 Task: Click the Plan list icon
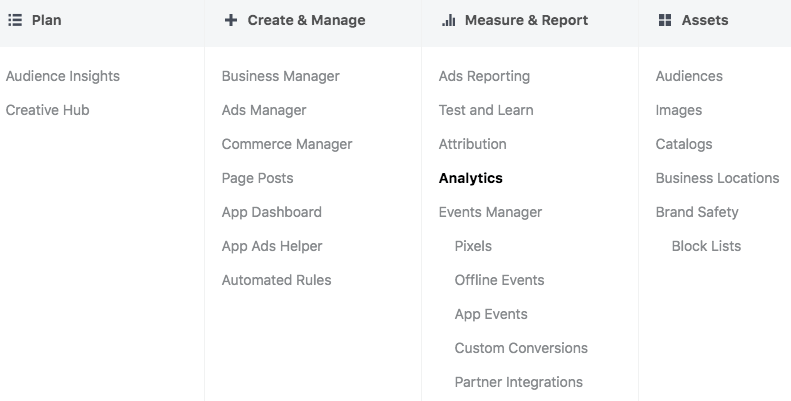[x=15, y=20]
